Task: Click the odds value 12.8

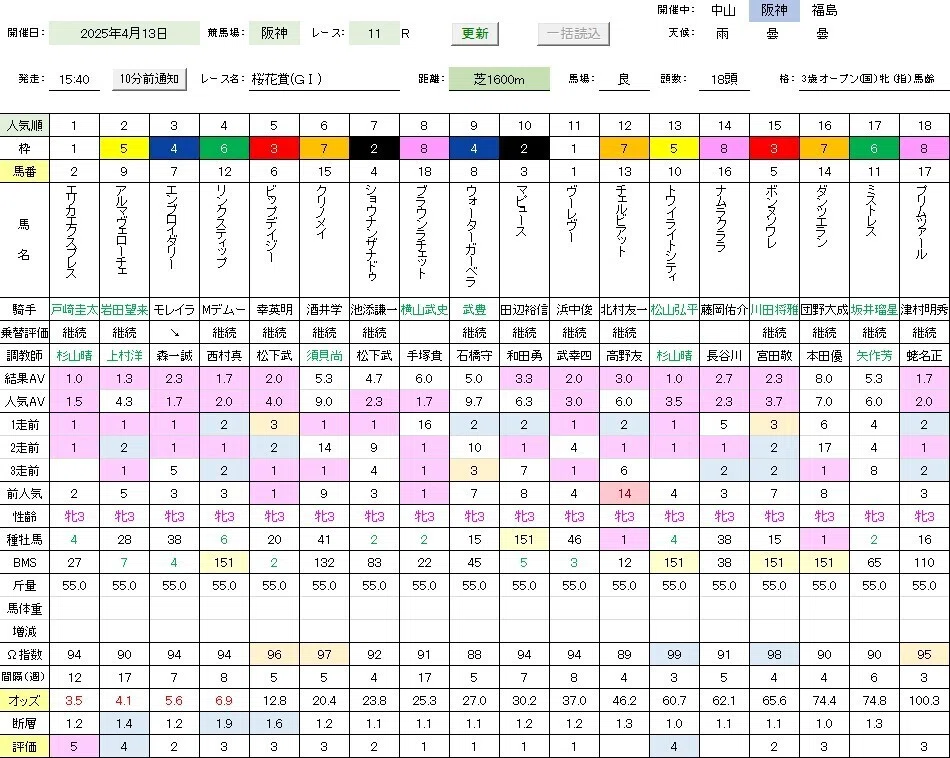Action: click(274, 700)
